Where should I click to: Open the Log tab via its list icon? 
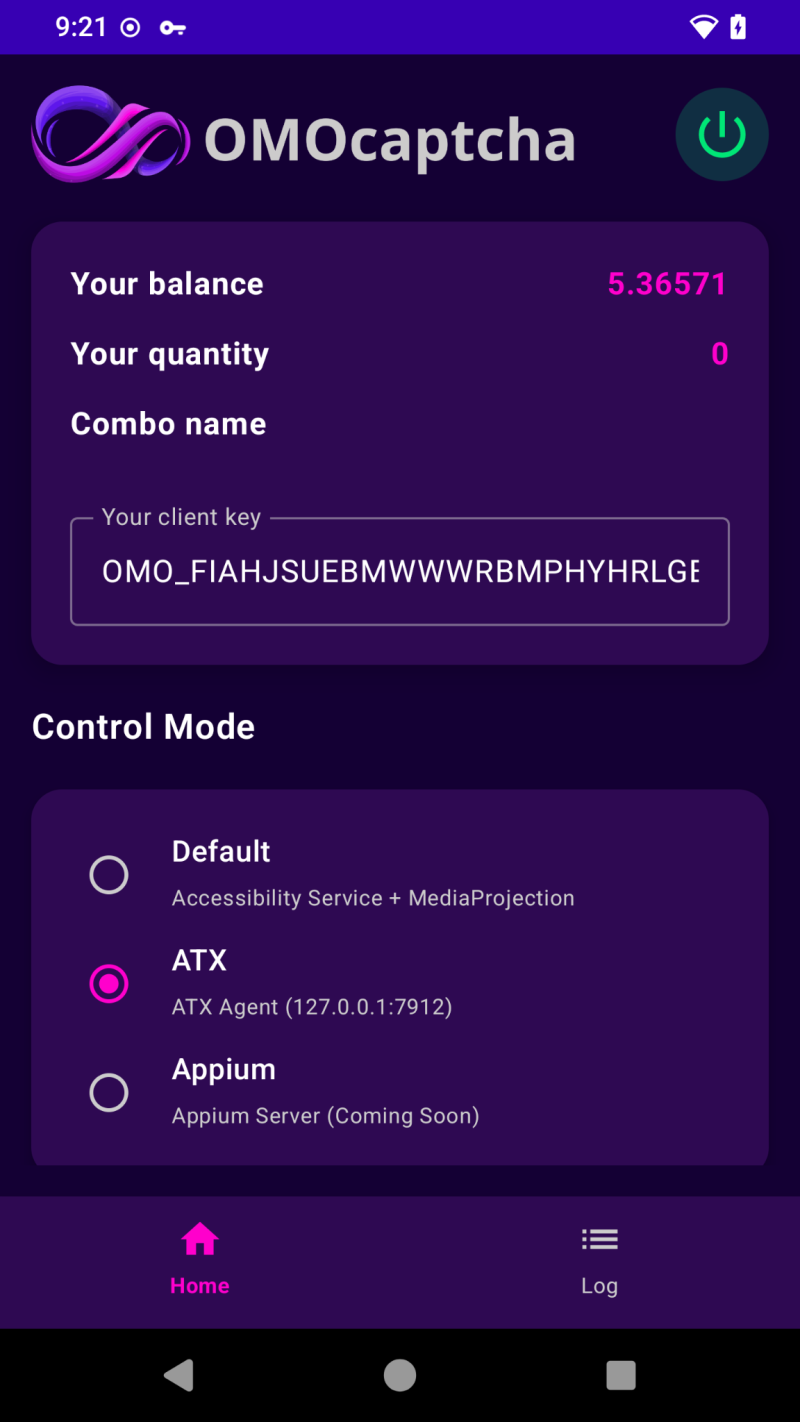pos(599,1238)
